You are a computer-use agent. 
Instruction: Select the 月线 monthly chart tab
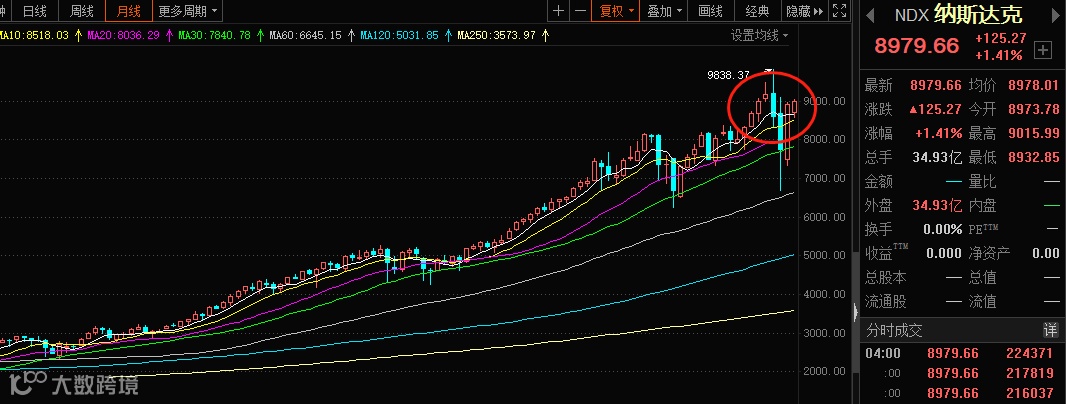128,11
